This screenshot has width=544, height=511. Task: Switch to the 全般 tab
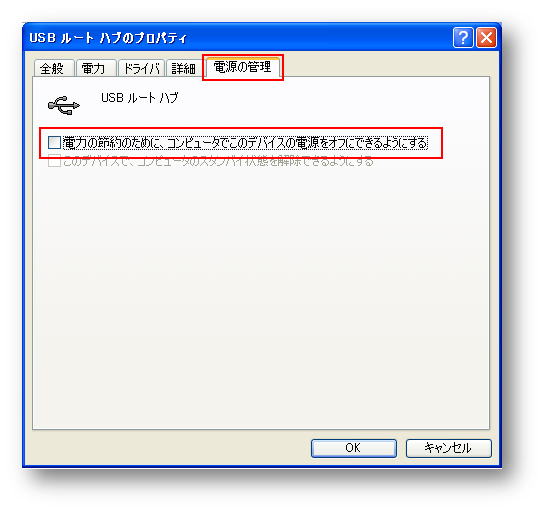point(53,68)
